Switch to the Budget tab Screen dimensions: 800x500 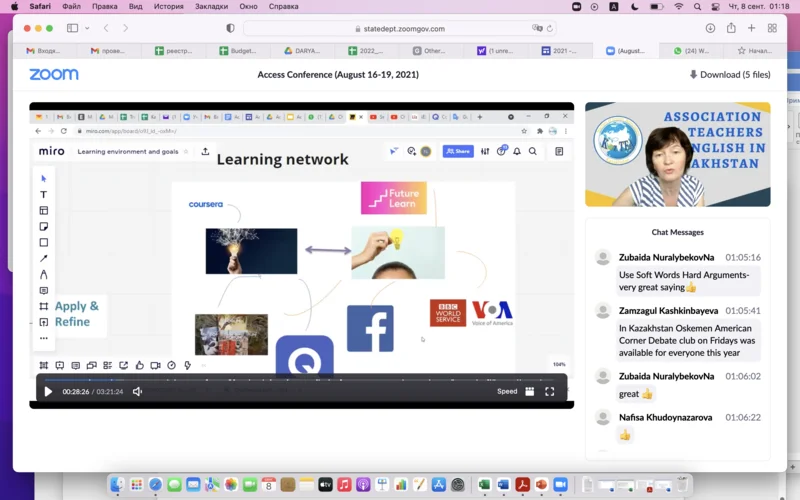tap(238, 51)
